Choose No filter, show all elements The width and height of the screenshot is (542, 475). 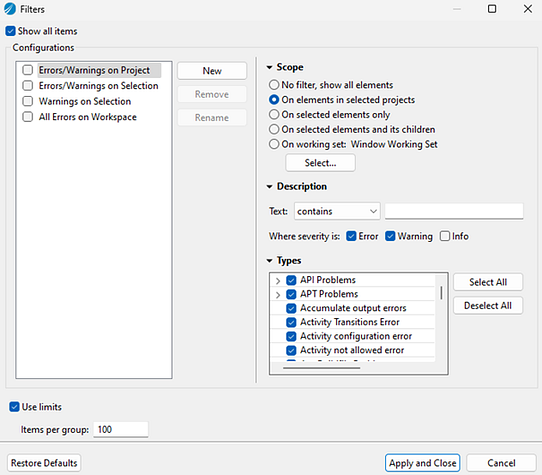point(274,85)
